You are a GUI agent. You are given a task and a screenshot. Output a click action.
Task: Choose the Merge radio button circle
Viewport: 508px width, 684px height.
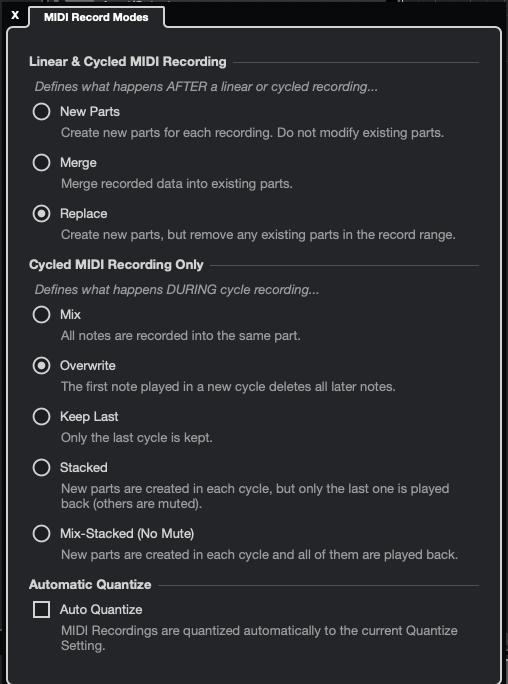click(x=41, y=163)
